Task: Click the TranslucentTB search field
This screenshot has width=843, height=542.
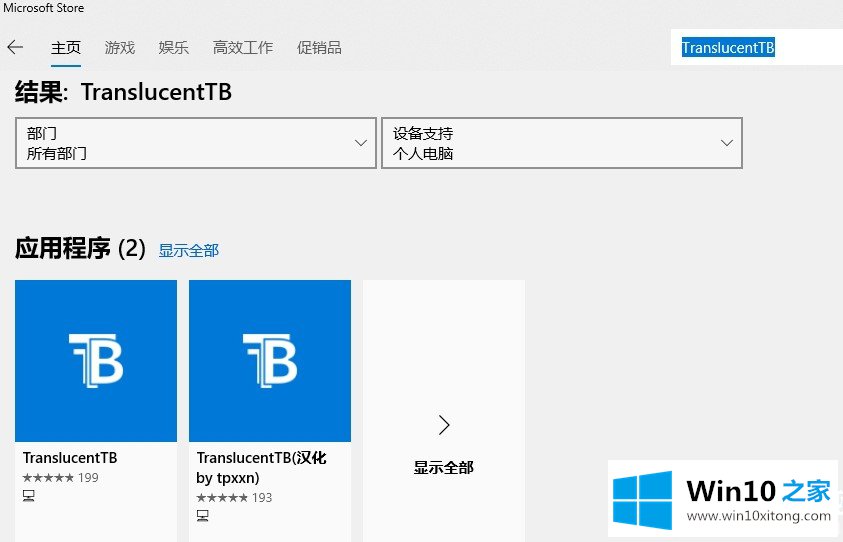Action: (756, 47)
